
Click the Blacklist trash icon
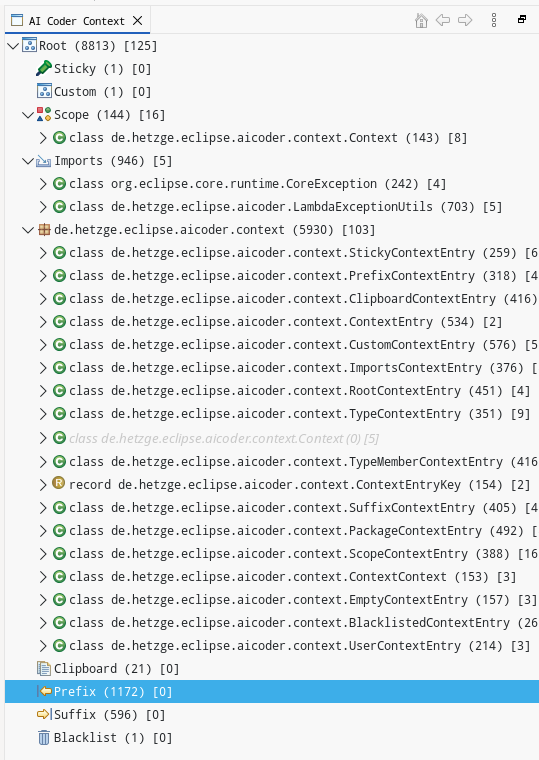(x=44, y=737)
